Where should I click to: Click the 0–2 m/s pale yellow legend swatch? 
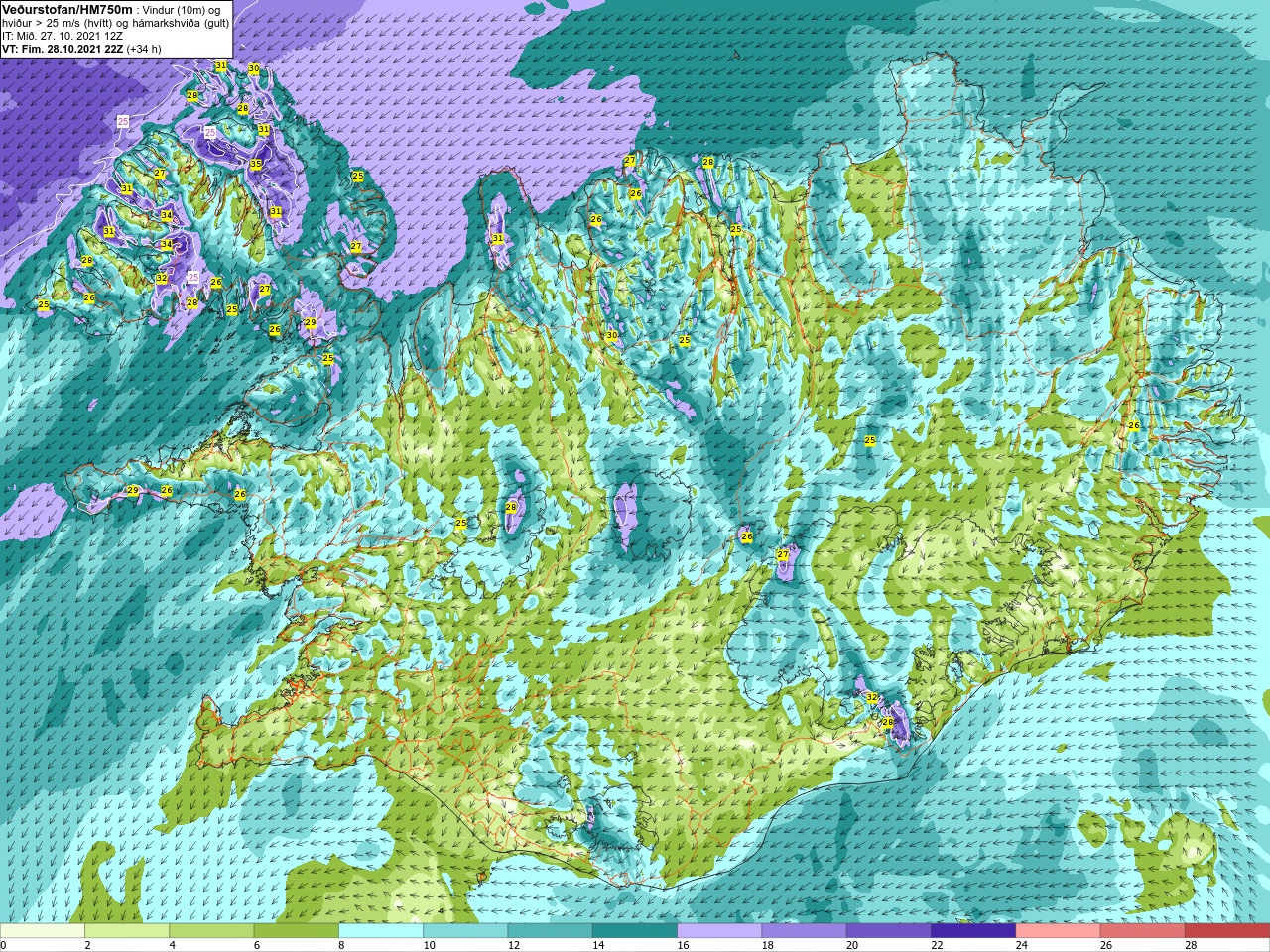43,931
